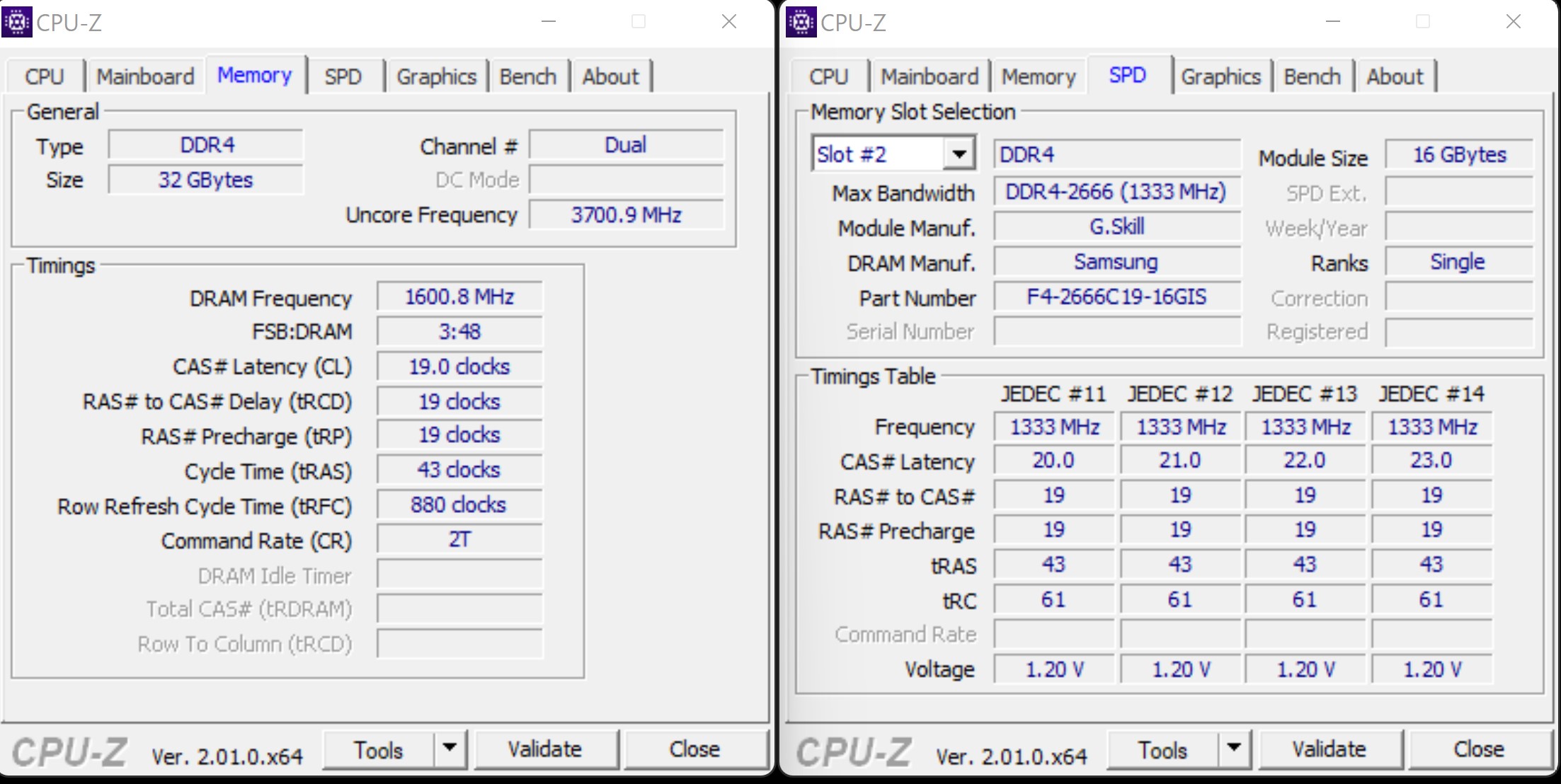Click Tools button in left window
Viewport: 1561px width, 784px height.
[379, 749]
